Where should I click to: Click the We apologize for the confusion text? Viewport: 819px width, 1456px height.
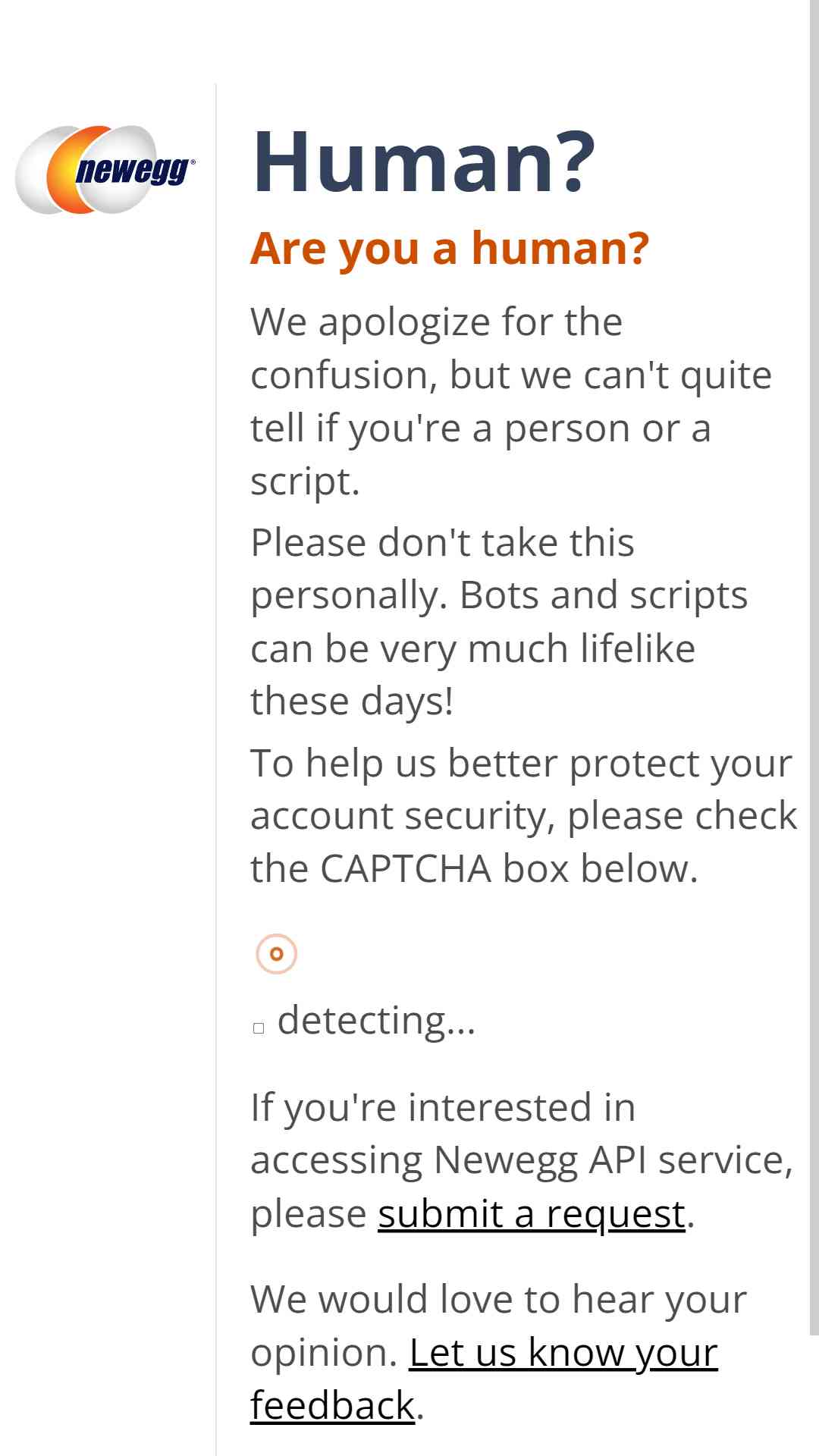[511, 348]
